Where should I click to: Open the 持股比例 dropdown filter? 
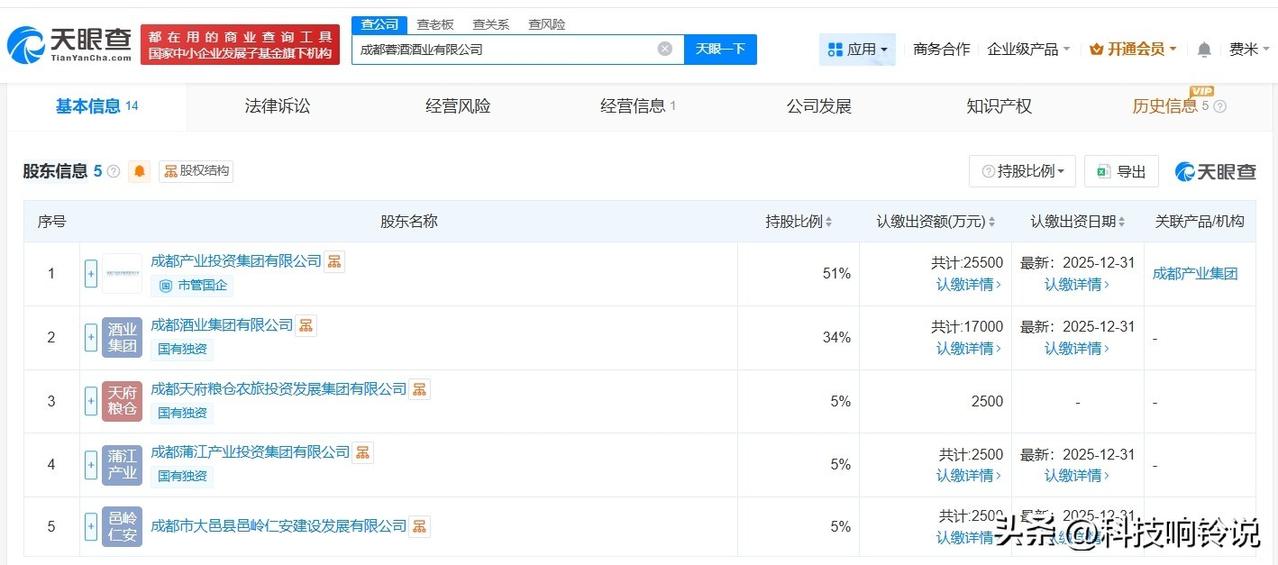point(1022,171)
